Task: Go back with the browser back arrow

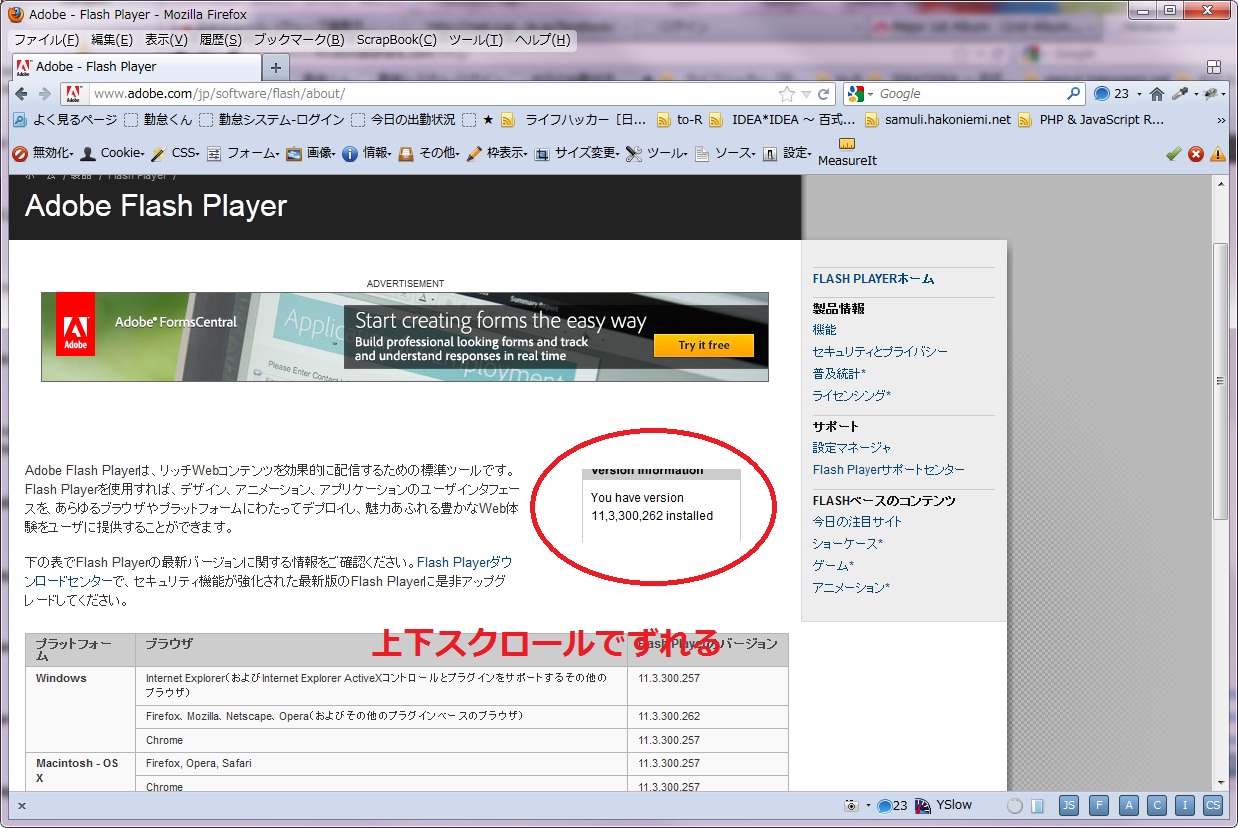Action: pyautogui.click(x=23, y=93)
